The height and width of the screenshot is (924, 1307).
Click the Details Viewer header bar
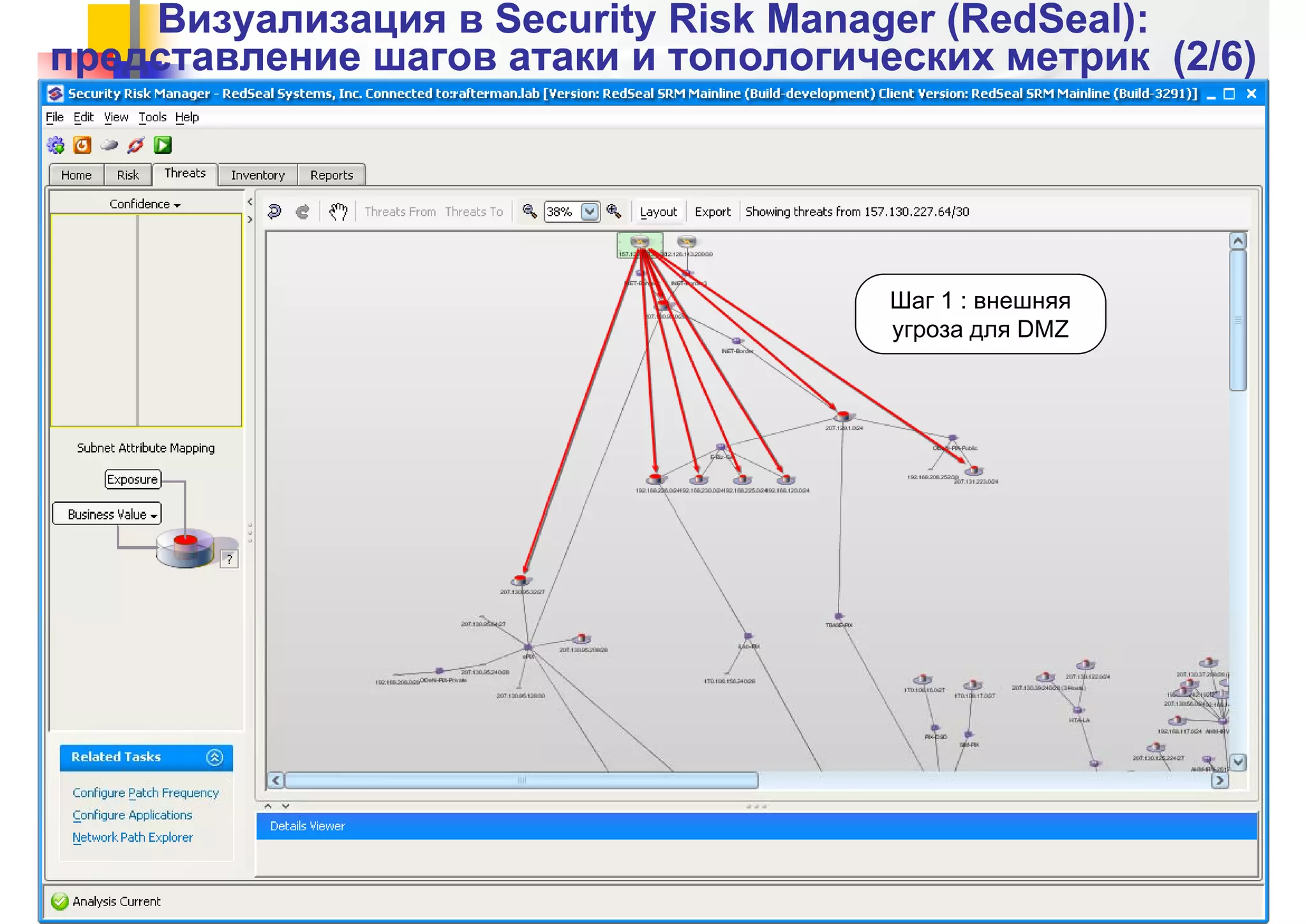click(757, 826)
